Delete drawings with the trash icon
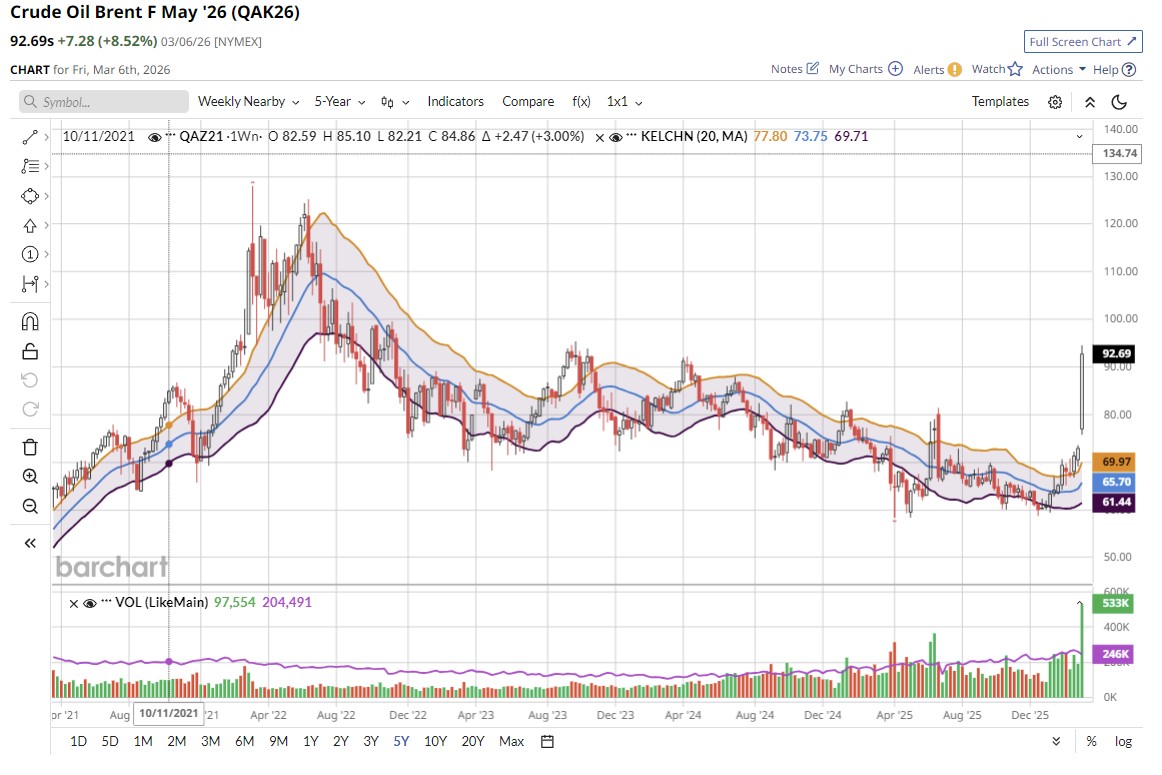 [30, 447]
